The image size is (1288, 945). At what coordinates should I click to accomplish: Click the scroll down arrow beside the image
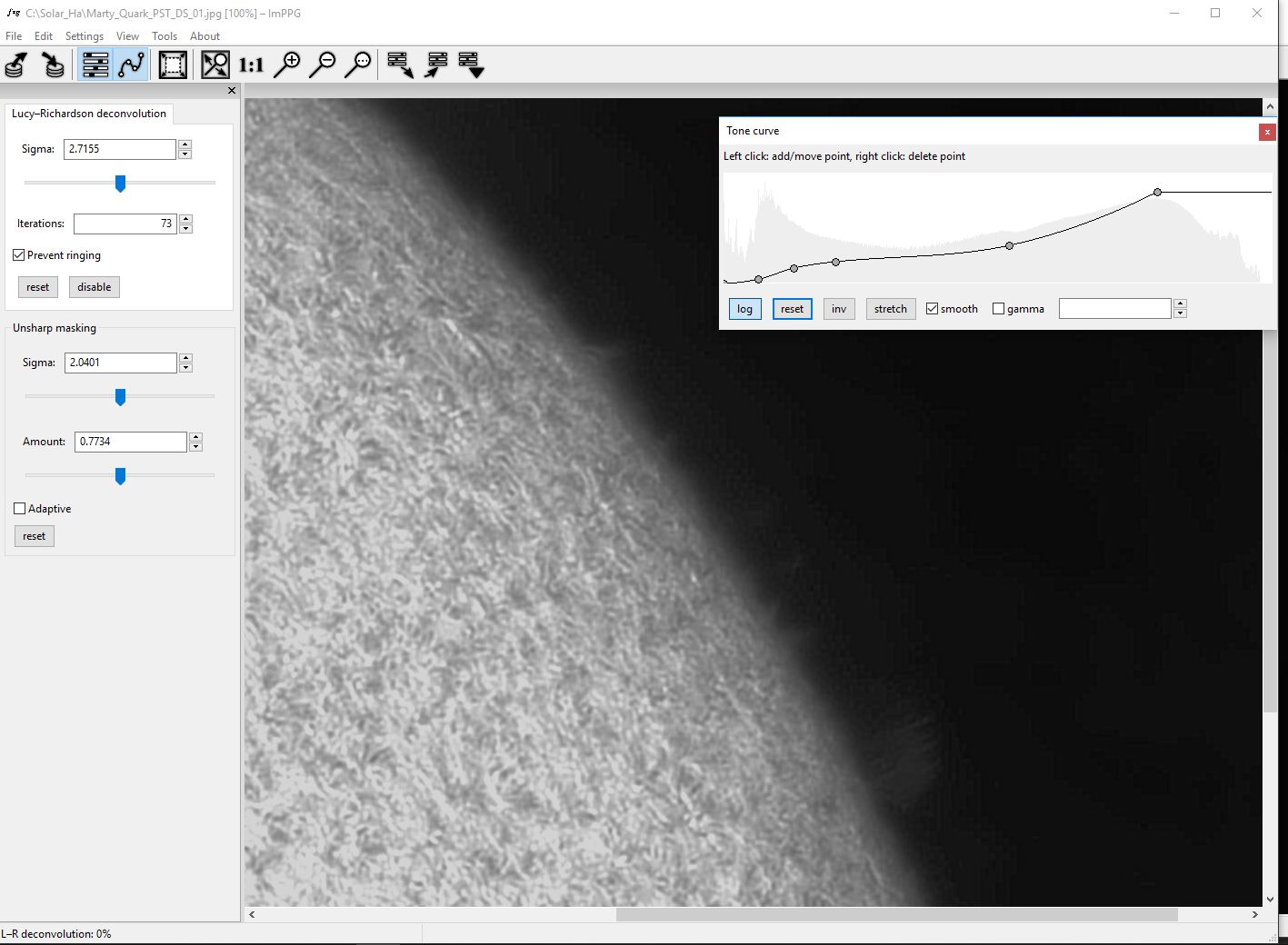[1269, 900]
